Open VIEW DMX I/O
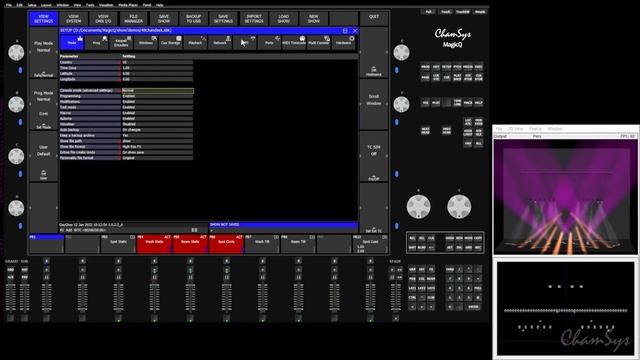The width and height of the screenshot is (640, 360). [103, 19]
